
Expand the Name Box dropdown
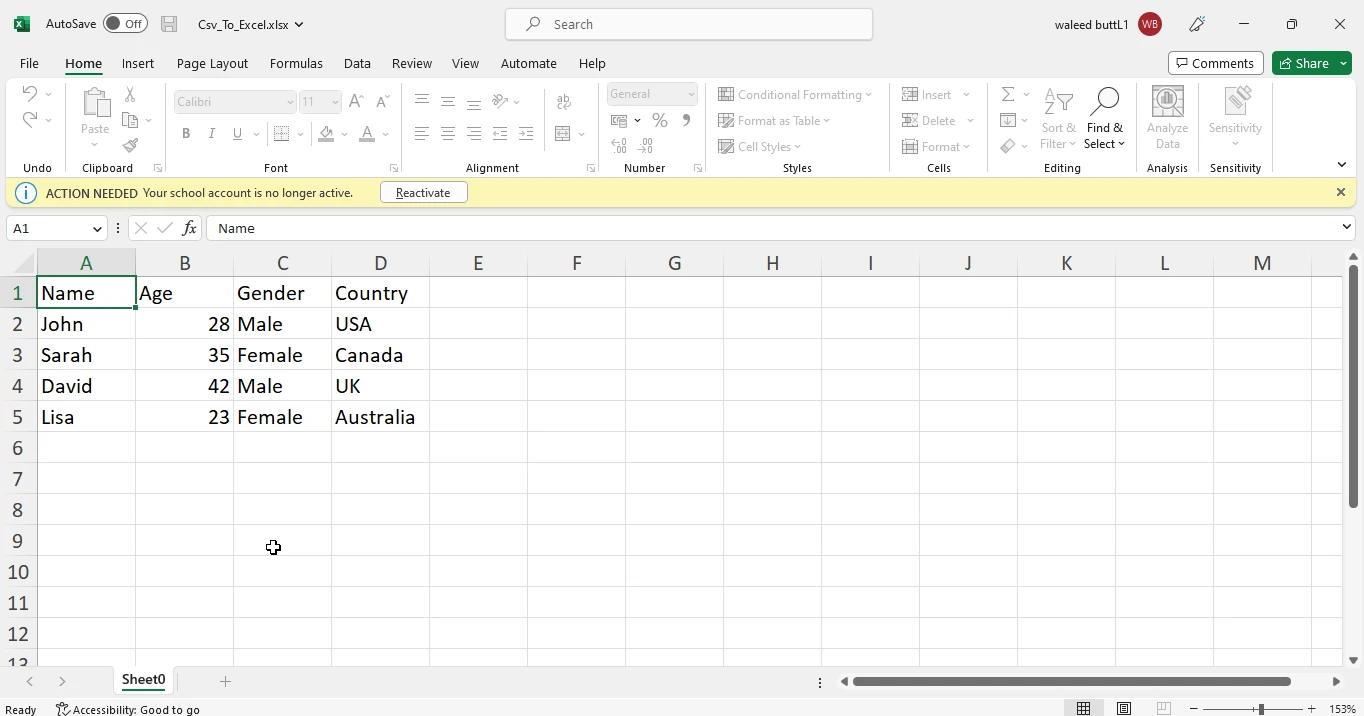(x=97, y=229)
